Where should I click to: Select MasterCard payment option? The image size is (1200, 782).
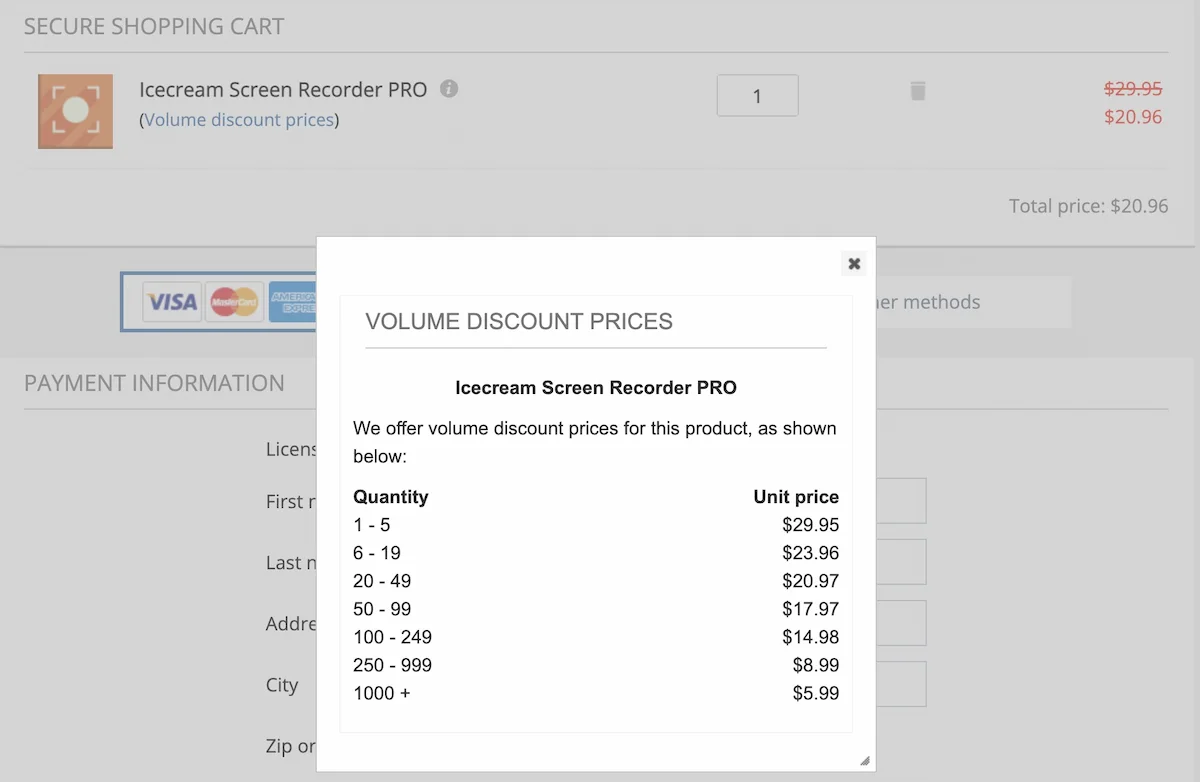tap(235, 301)
